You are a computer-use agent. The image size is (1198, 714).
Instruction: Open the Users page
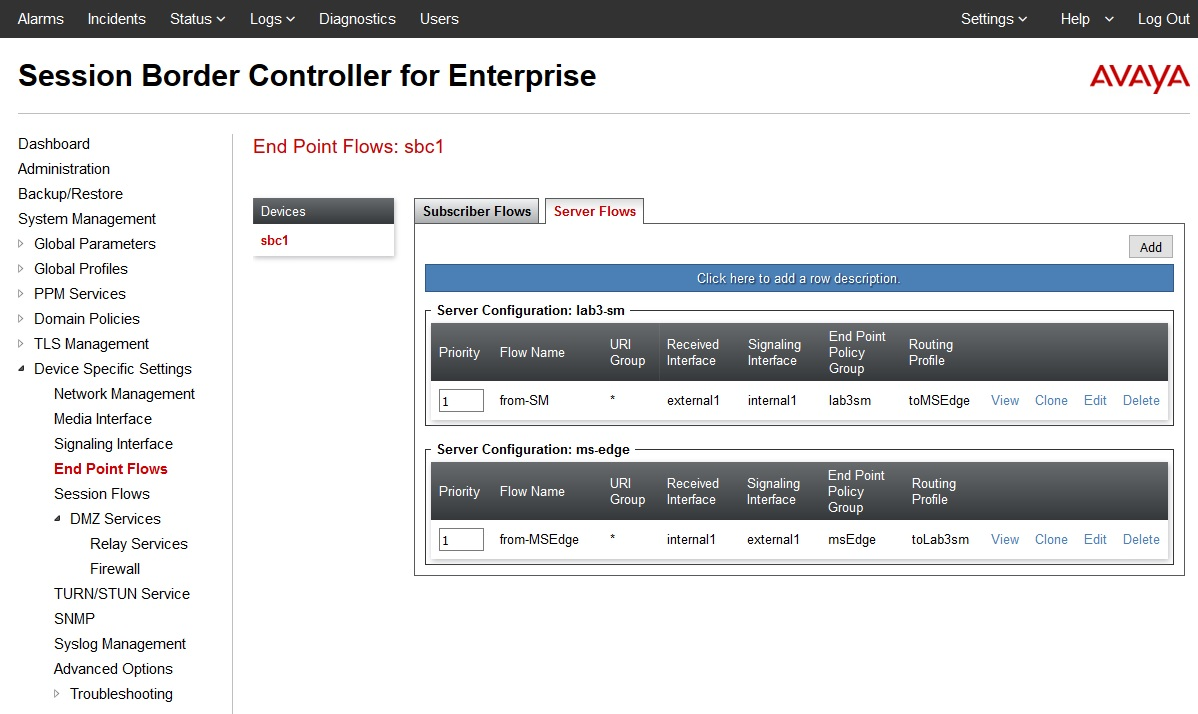[439, 19]
